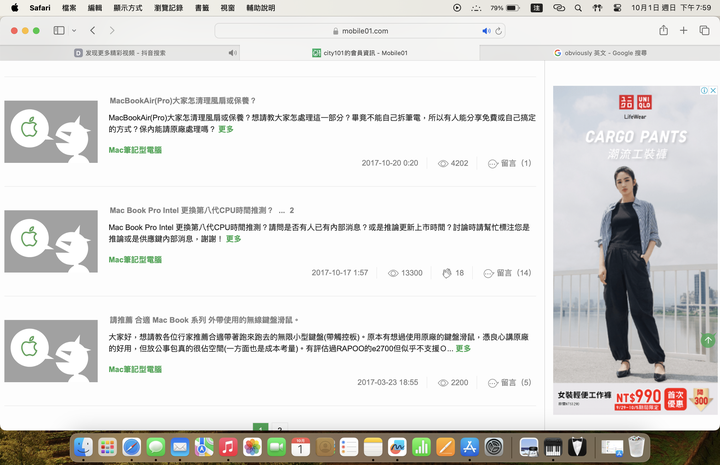Open the 顯示方式 menu
720x465 pixels.
click(x=128, y=8)
